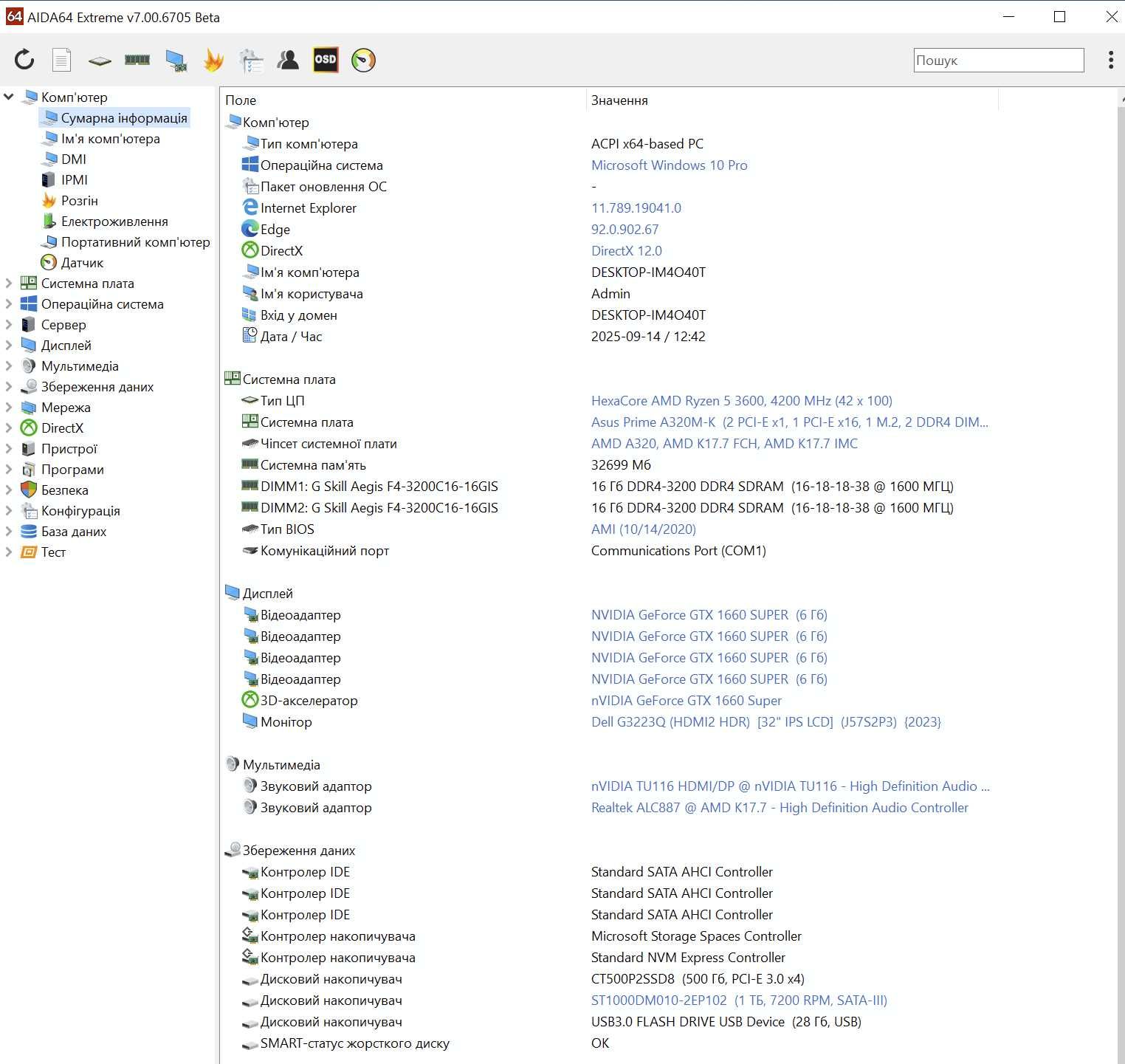Click the Тест tree icon
Image resolution: width=1125 pixels, height=1064 pixels.
click(29, 552)
